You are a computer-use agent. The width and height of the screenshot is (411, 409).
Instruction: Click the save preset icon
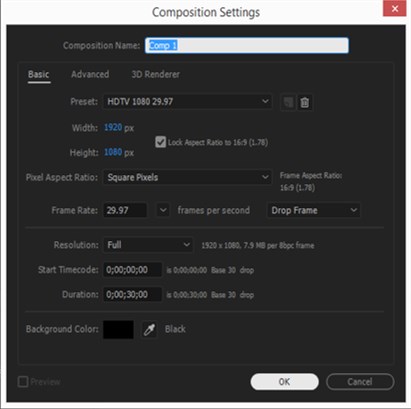point(288,102)
